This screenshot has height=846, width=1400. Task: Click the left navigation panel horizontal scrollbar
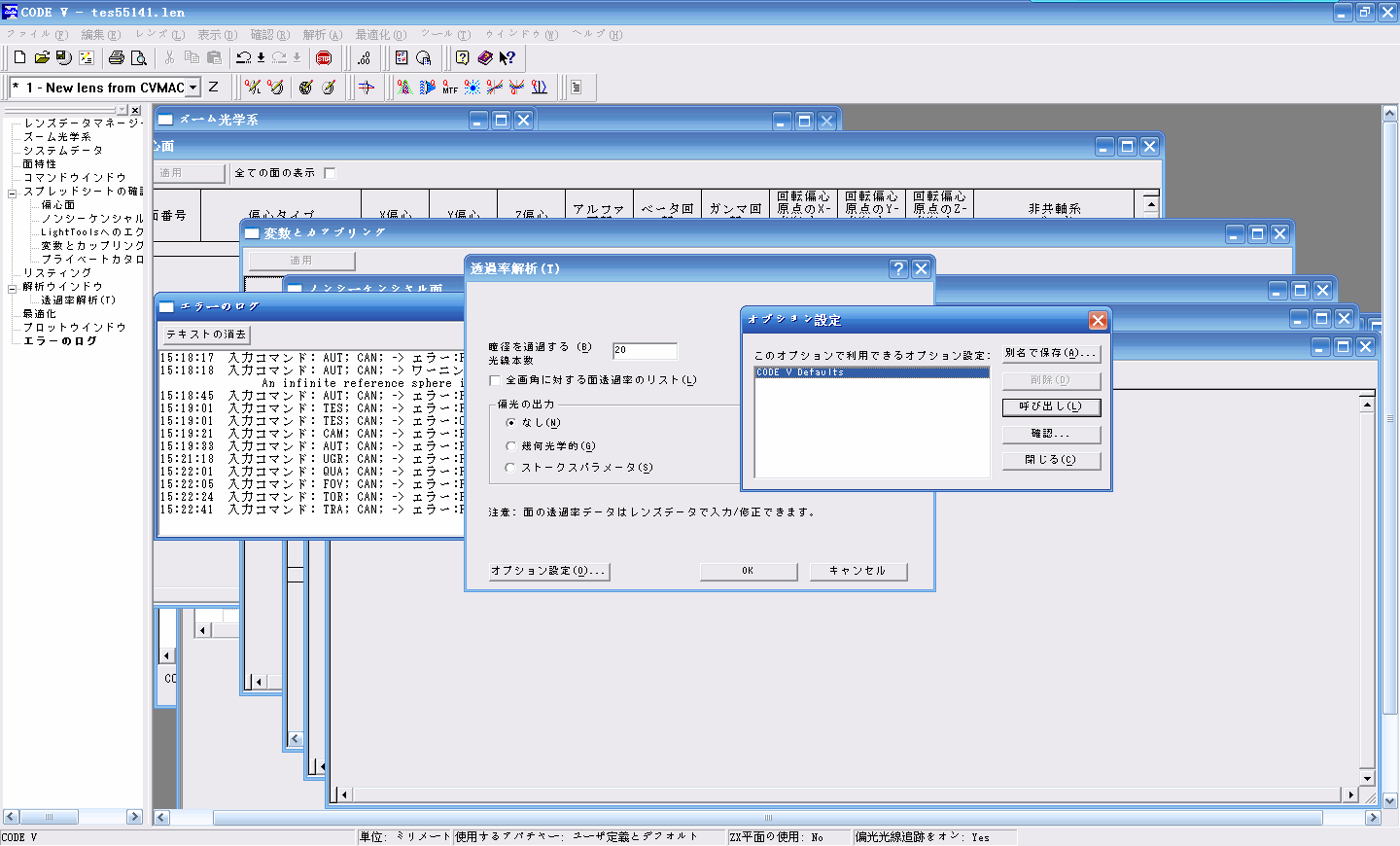pyautogui.click(x=73, y=817)
